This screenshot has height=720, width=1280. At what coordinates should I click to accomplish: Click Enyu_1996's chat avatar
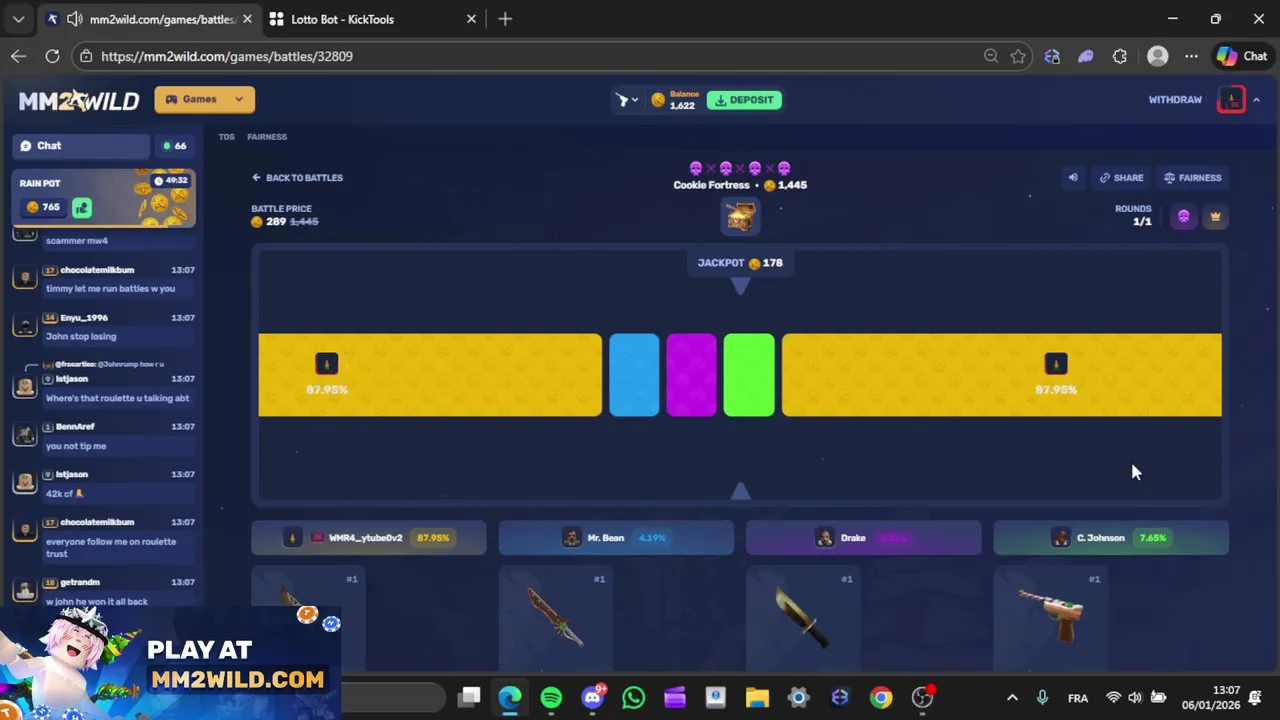[26, 325]
